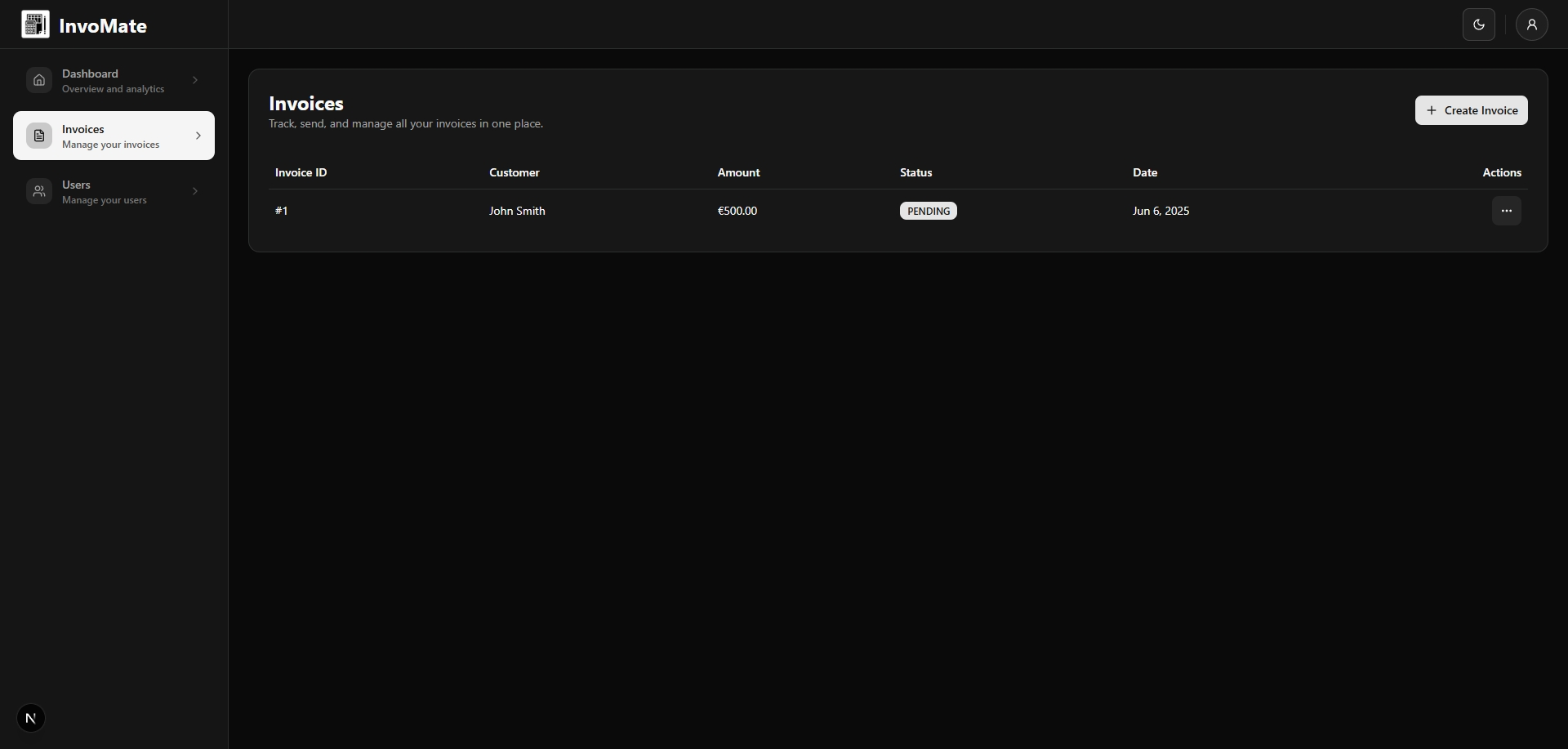The height and width of the screenshot is (749, 1568).
Task: Click the InvoMate logo icon
Action: click(x=35, y=25)
